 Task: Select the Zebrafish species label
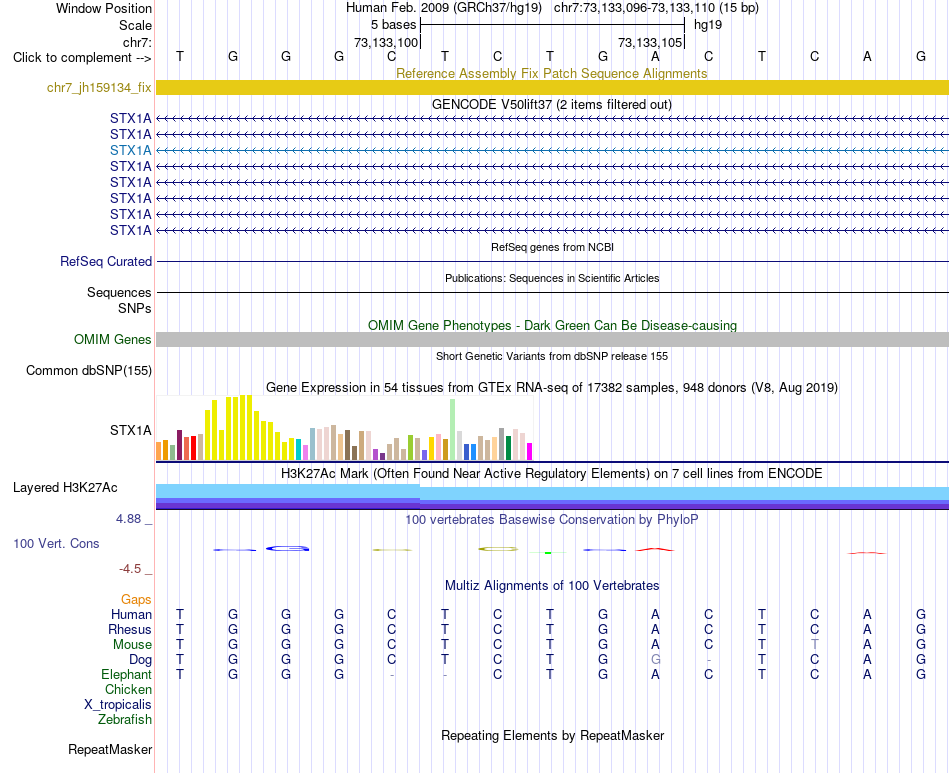124,720
